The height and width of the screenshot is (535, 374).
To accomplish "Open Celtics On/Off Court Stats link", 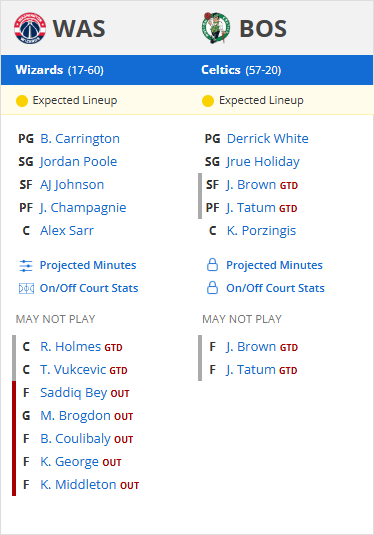I will pyautogui.click(x=275, y=288).
